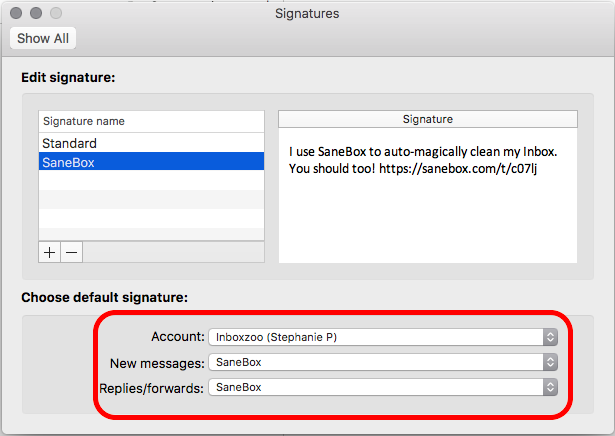Click the Choose default signature heading
Image resolution: width=615 pixels, height=436 pixels.
click(x=105, y=297)
